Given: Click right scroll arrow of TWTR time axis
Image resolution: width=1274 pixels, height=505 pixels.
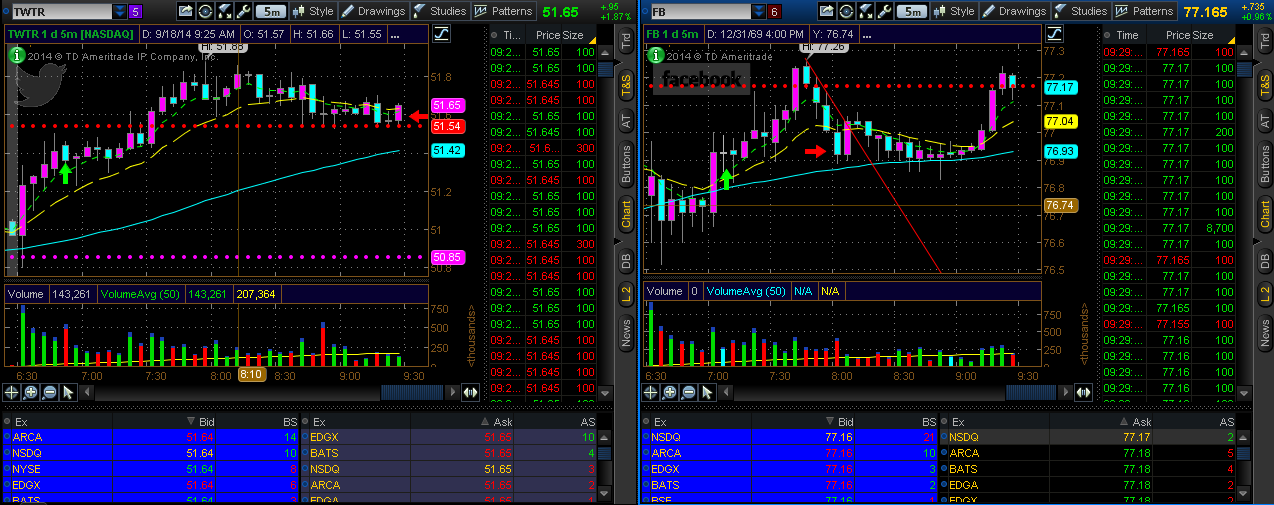Looking at the screenshot, I should coord(453,392).
